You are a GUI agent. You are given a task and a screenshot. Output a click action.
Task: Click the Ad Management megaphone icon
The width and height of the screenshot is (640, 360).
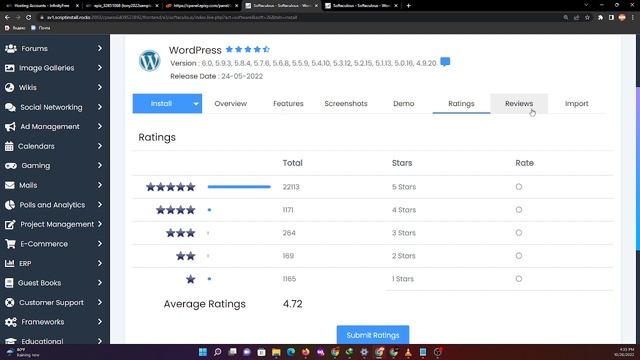click(10, 127)
